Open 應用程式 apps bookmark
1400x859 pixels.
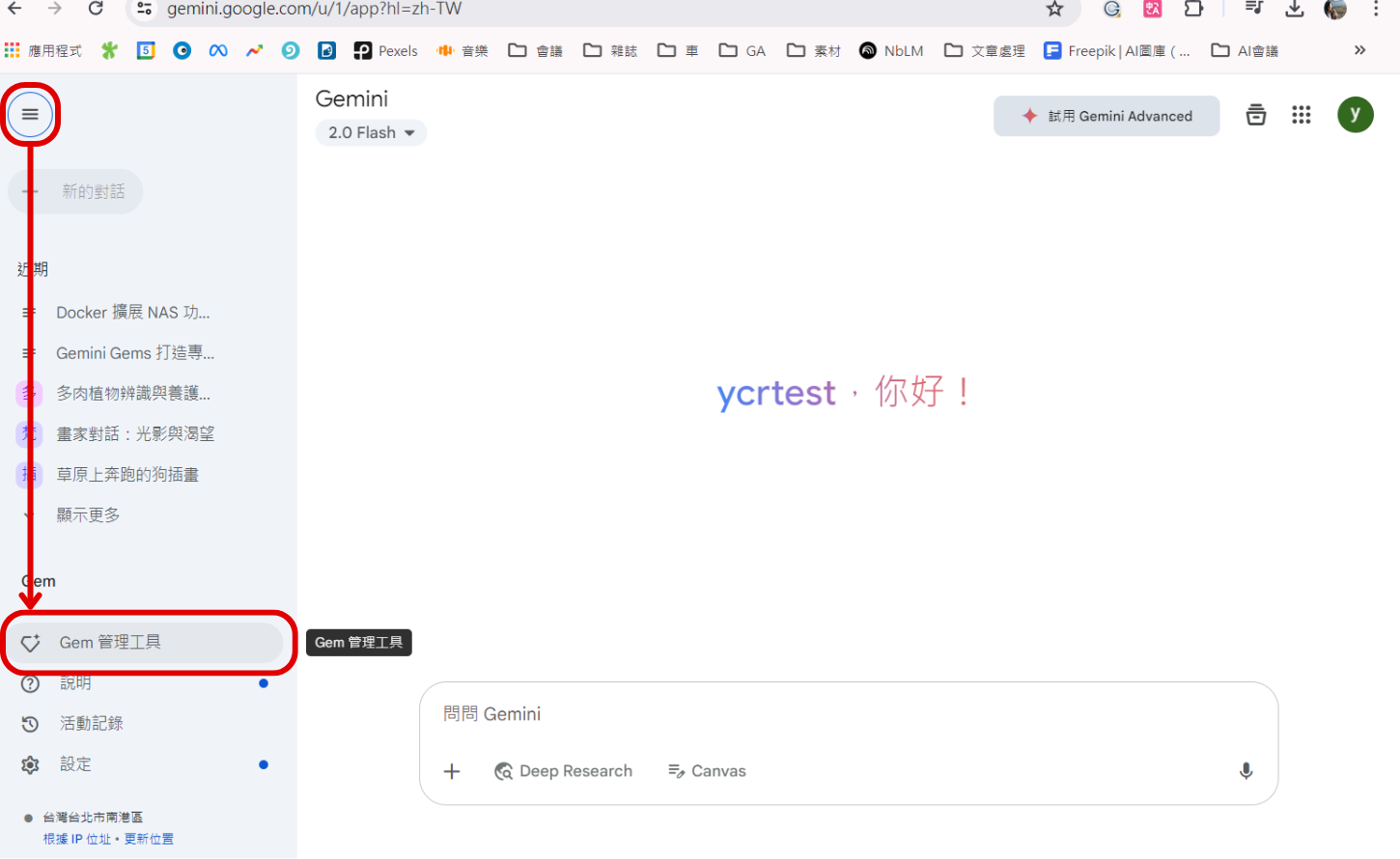pyautogui.click(x=43, y=50)
